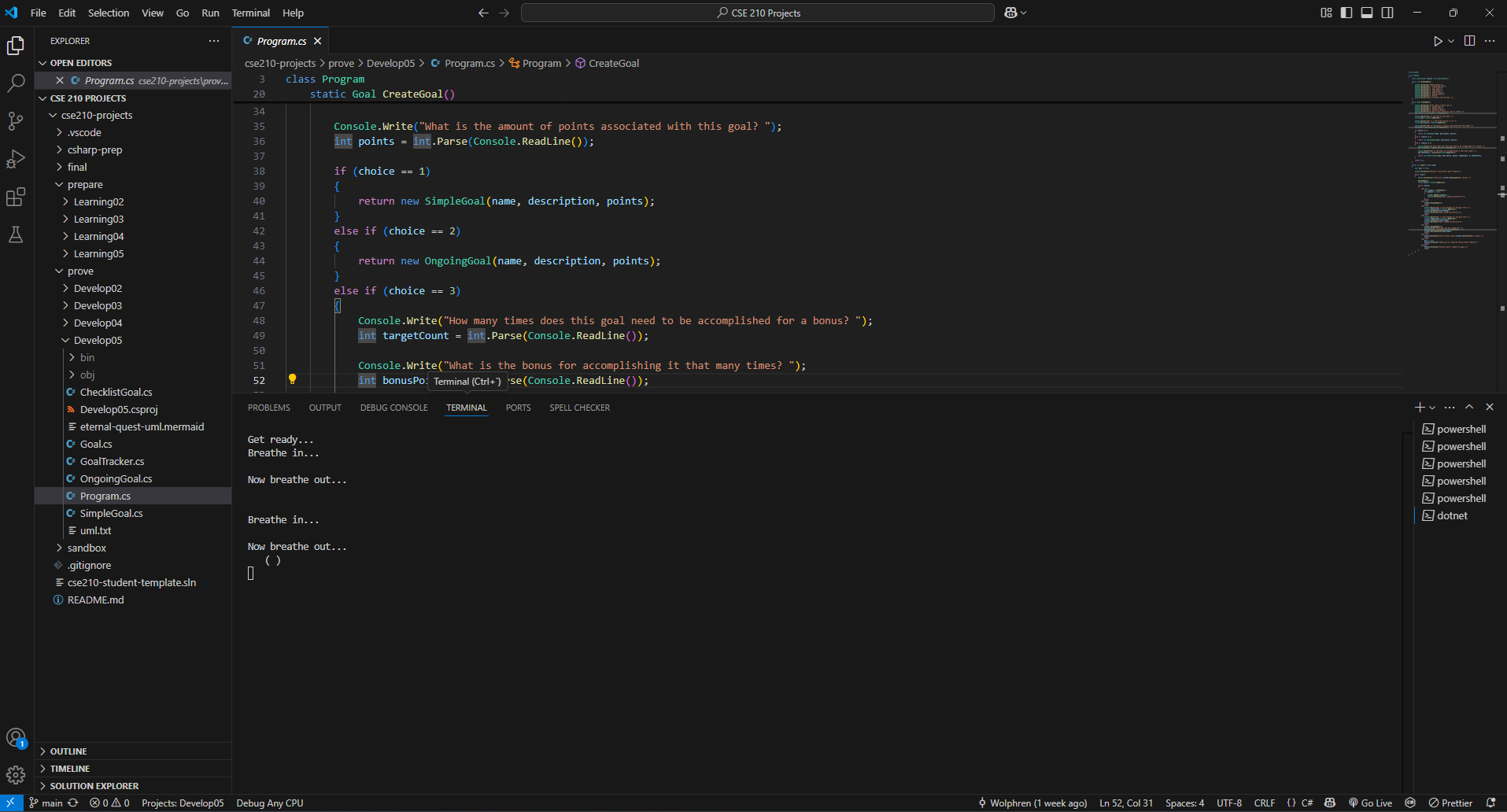1507x812 pixels.
Task: Open ChecklistGoal.cs in the explorer
Action: pos(116,392)
